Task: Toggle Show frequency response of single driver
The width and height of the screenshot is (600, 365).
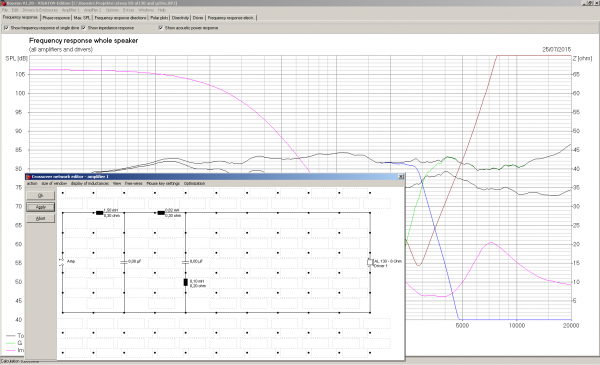Action: (6, 28)
